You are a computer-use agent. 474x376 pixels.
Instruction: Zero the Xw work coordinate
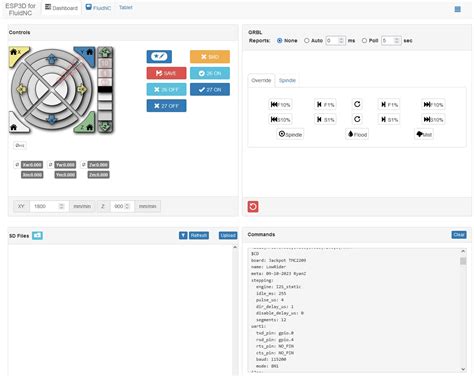point(17,165)
